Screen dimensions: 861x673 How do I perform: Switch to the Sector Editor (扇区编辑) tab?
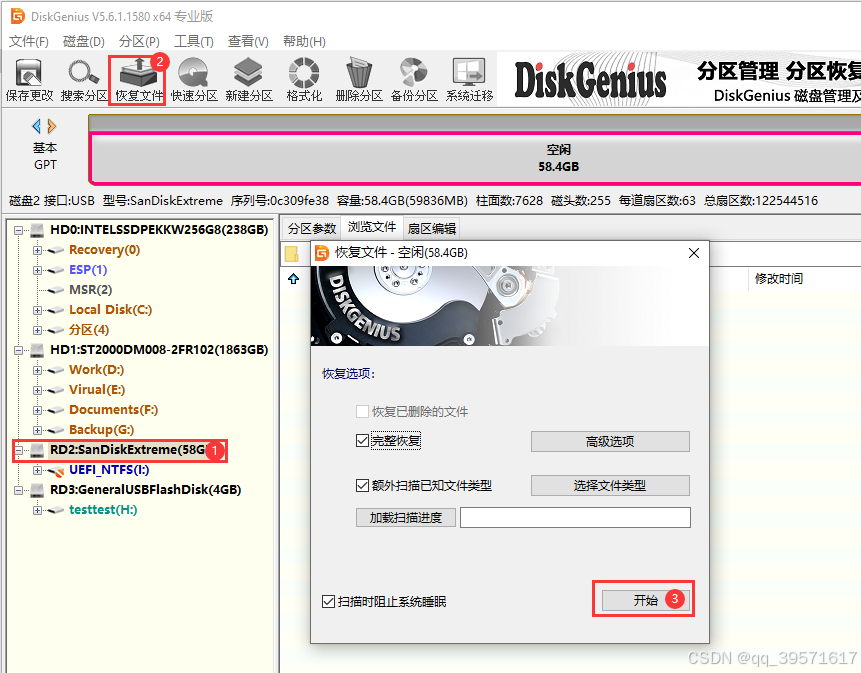(x=432, y=228)
